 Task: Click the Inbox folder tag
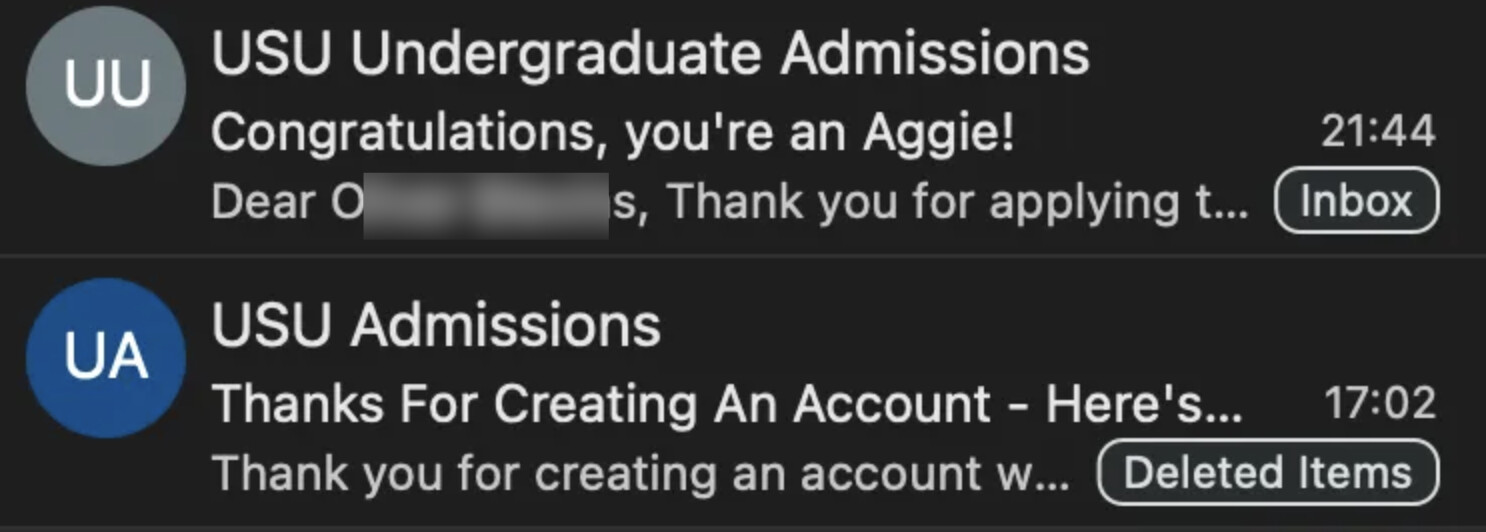point(1357,203)
